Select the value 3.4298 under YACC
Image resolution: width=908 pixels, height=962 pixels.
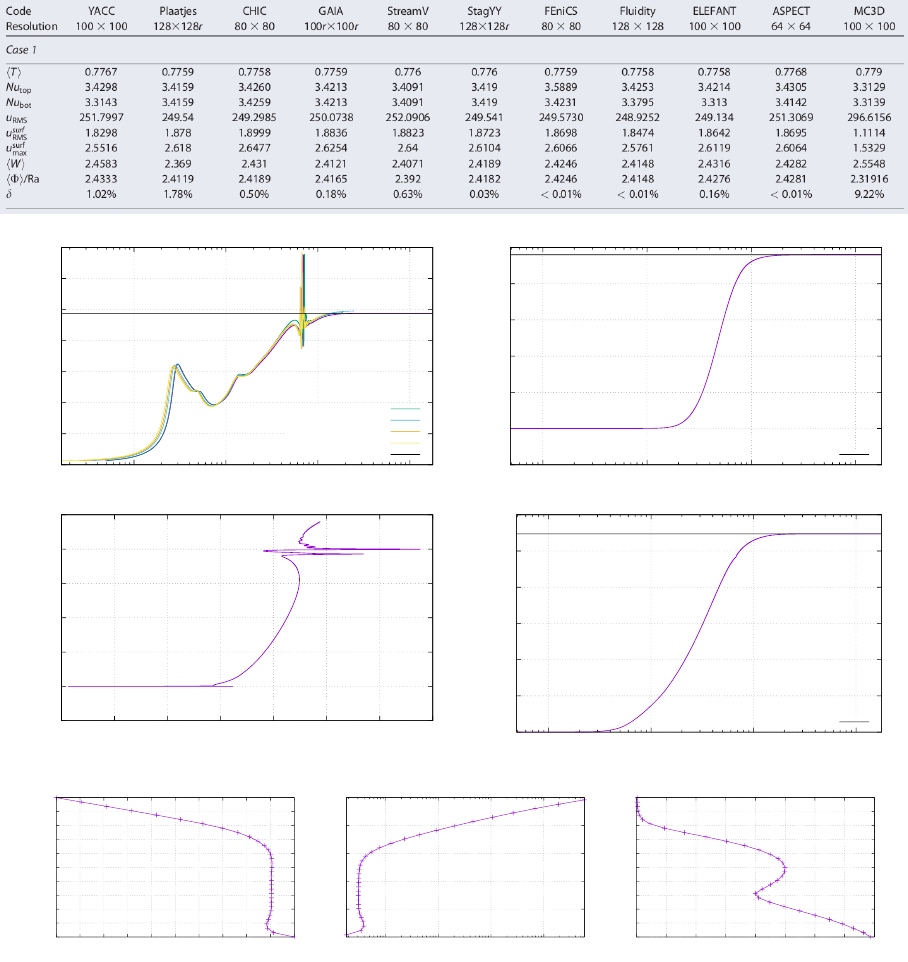(101, 87)
